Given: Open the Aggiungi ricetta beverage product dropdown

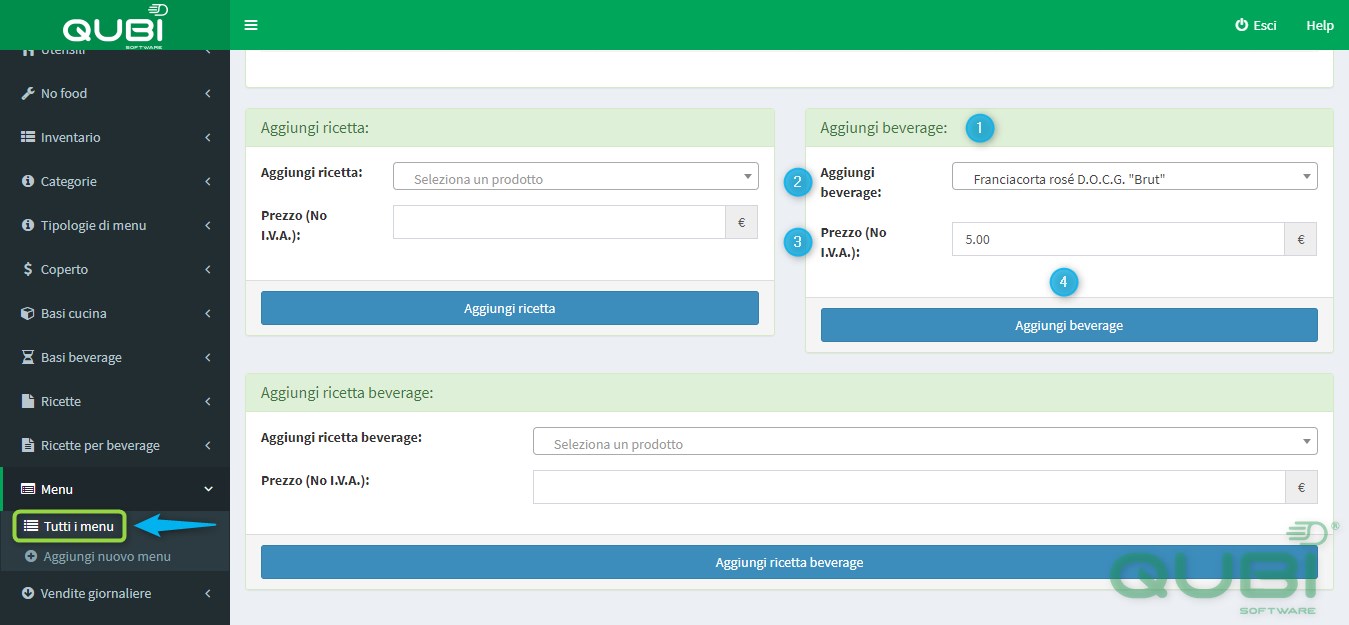Looking at the screenshot, I should point(925,441).
